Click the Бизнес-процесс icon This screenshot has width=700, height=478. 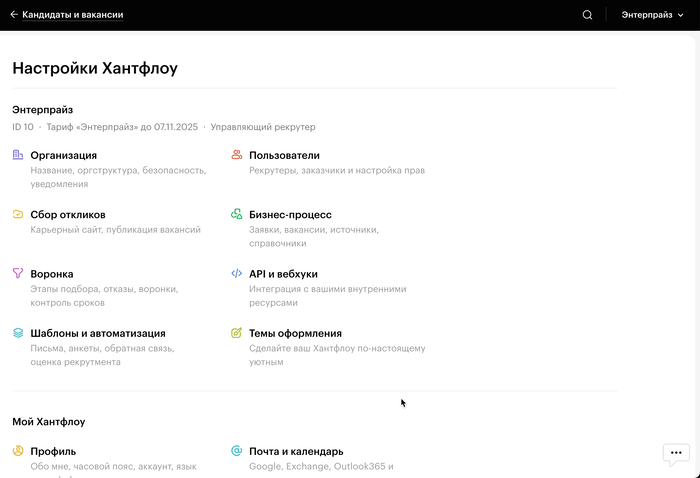[x=237, y=214]
